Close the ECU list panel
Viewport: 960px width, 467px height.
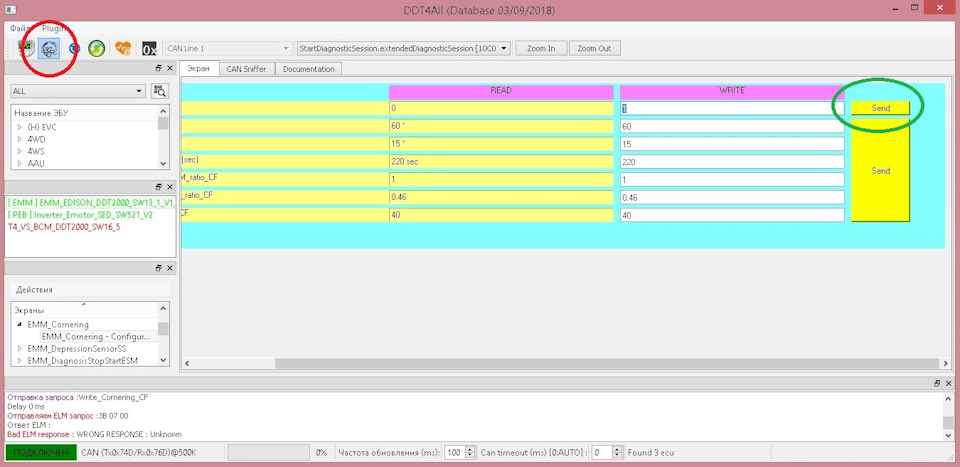click(x=170, y=69)
